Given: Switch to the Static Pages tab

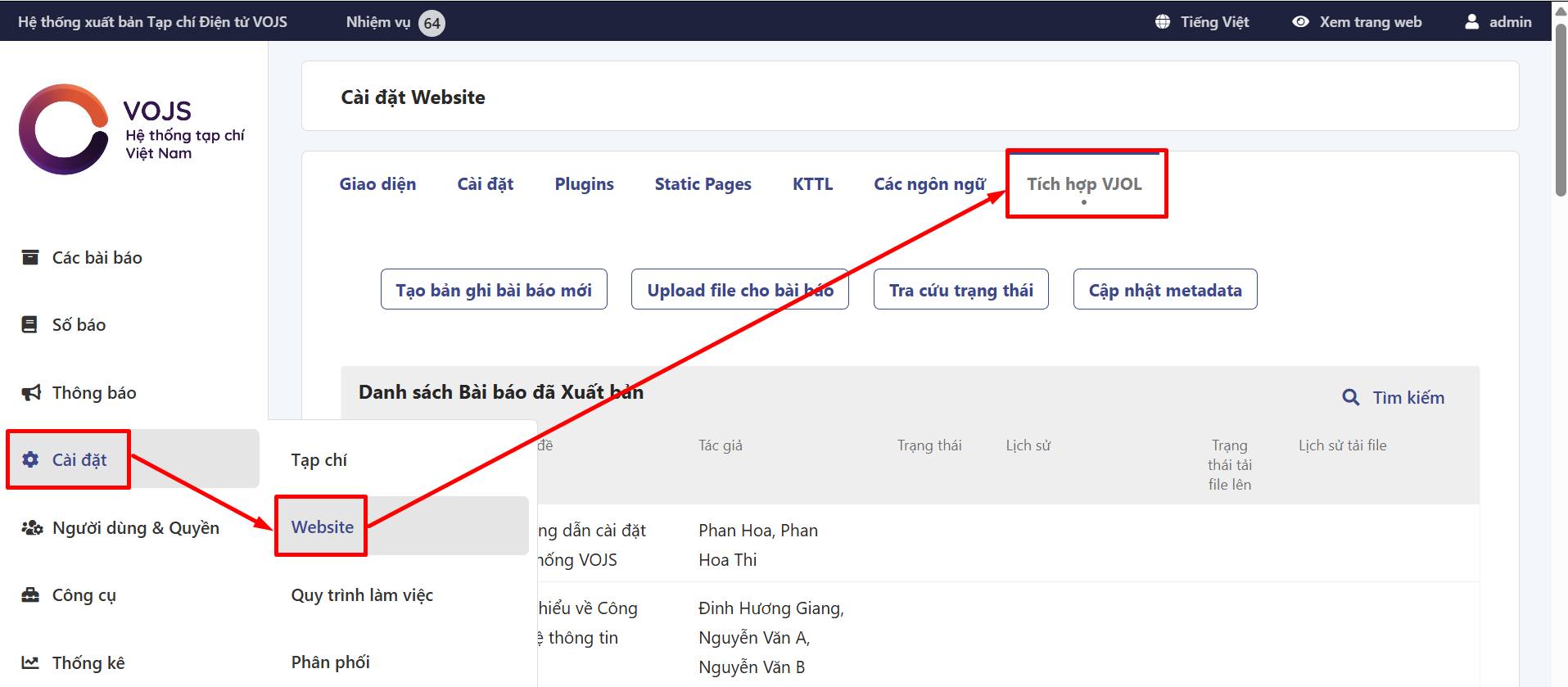Looking at the screenshot, I should [x=703, y=184].
